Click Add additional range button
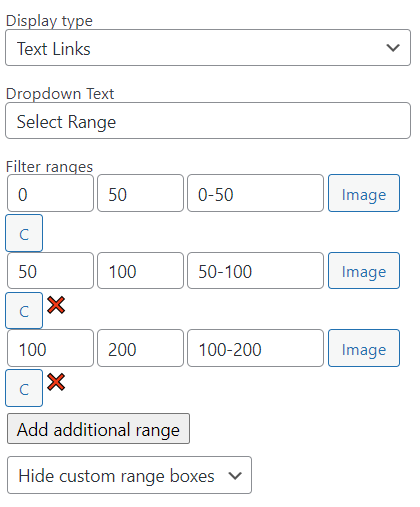Image resolution: width=420 pixels, height=507 pixels. [x=98, y=429]
